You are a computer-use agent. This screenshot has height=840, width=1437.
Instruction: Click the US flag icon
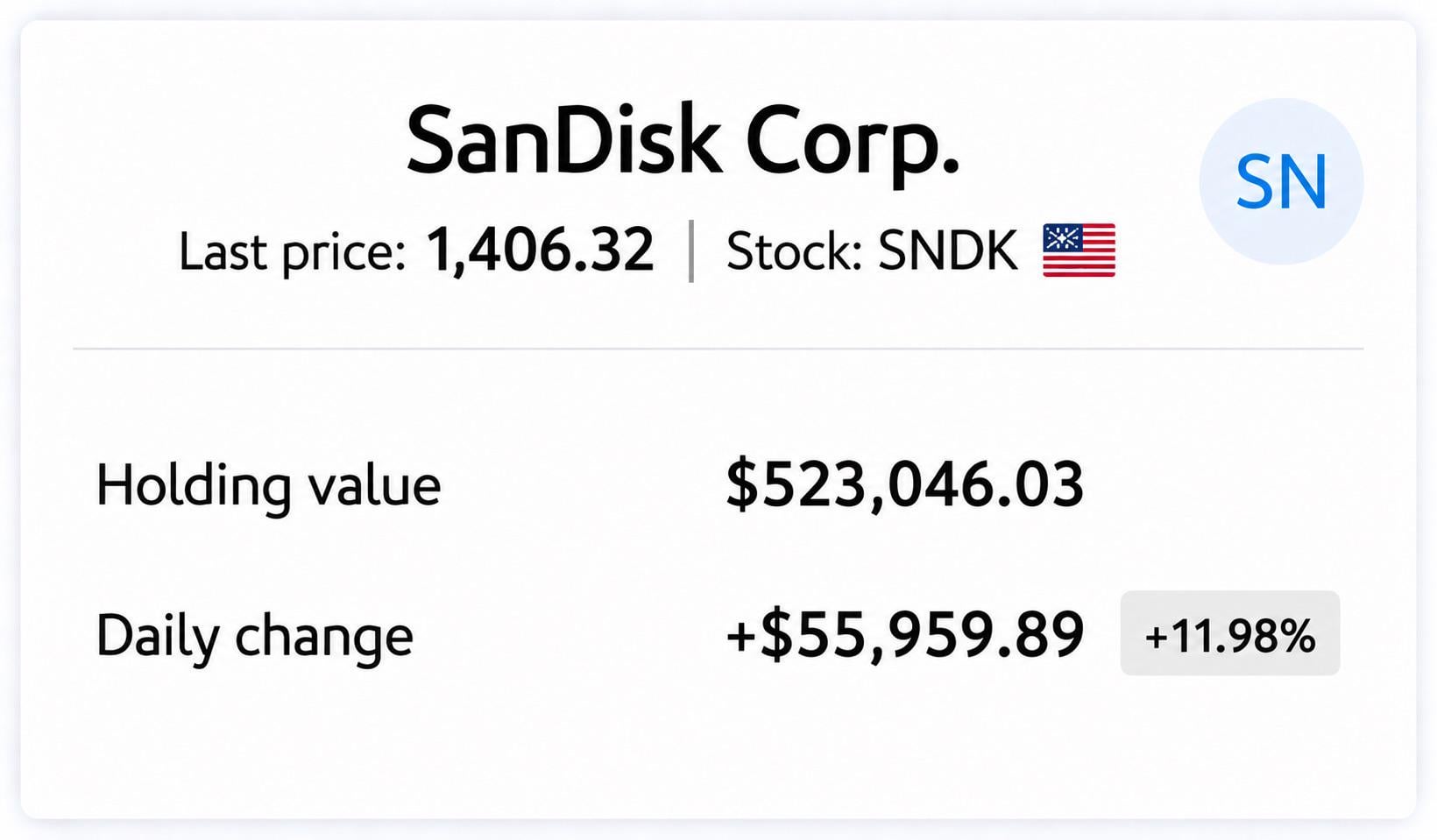(x=1080, y=251)
